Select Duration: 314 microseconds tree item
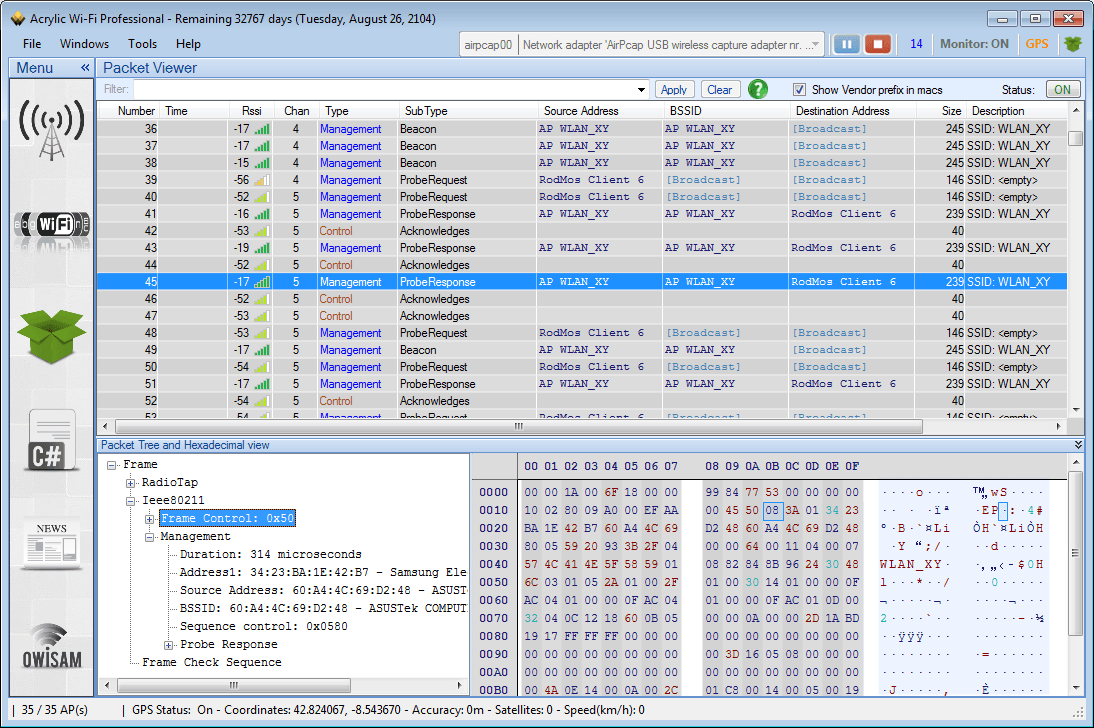The height and width of the screenshot is (728, 1094). [271, 554]
